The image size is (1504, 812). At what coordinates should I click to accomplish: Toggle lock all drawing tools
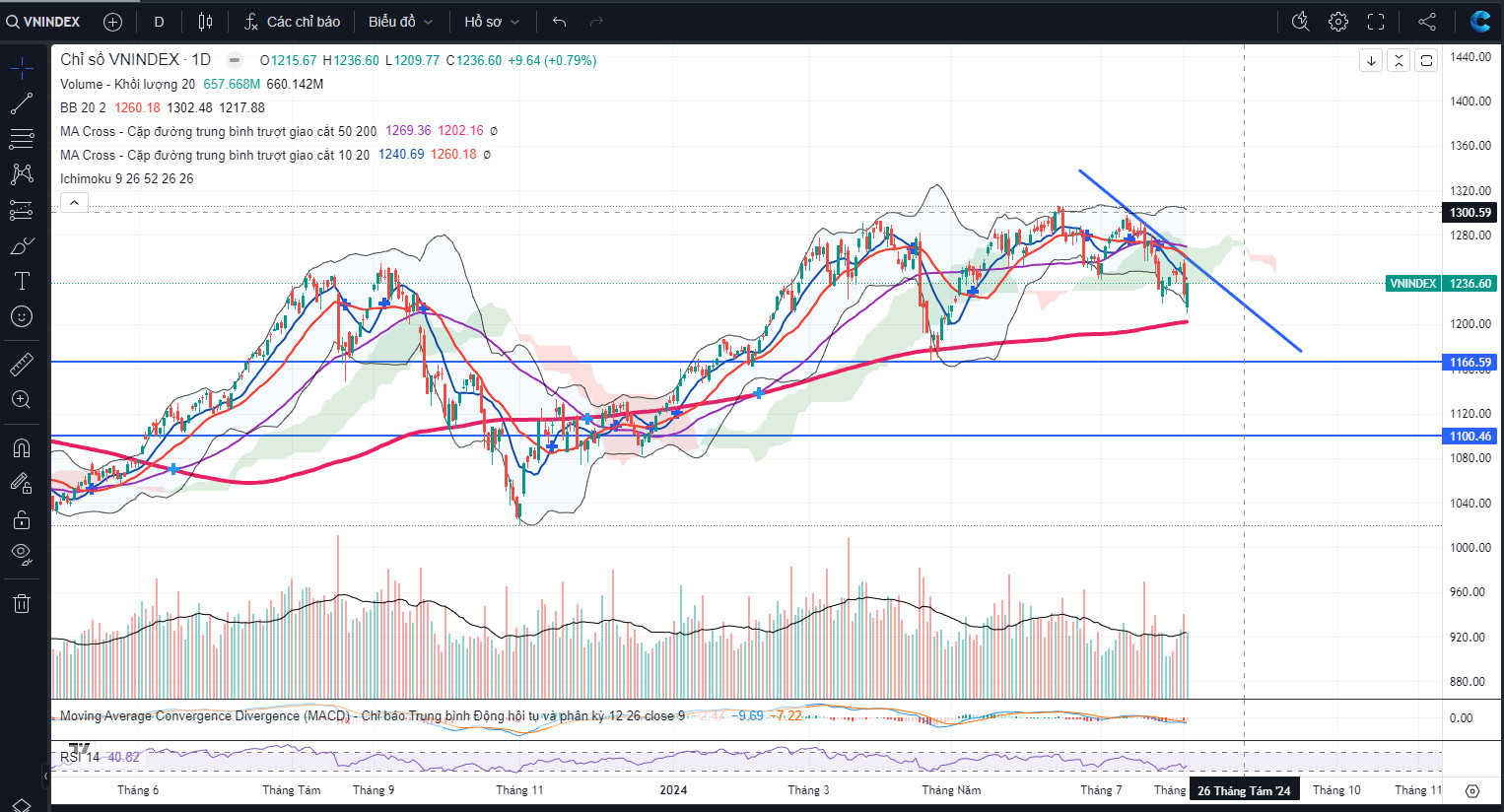pyautogui.click(x=22, y=519)
